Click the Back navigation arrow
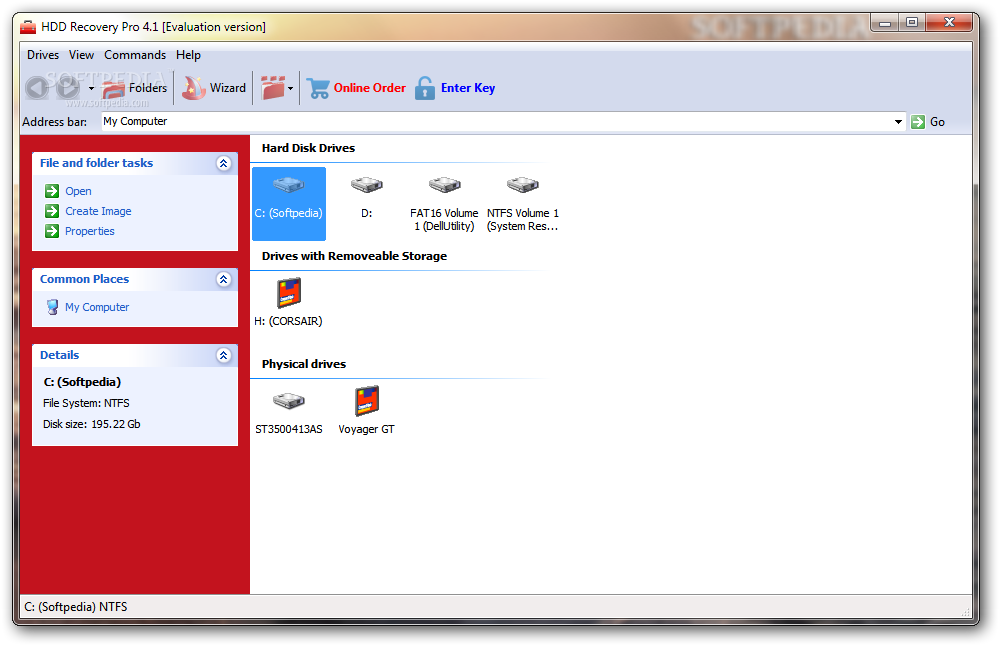This screenshot has width=1000, height=646. pyautogui.click(x=37, y=87)
